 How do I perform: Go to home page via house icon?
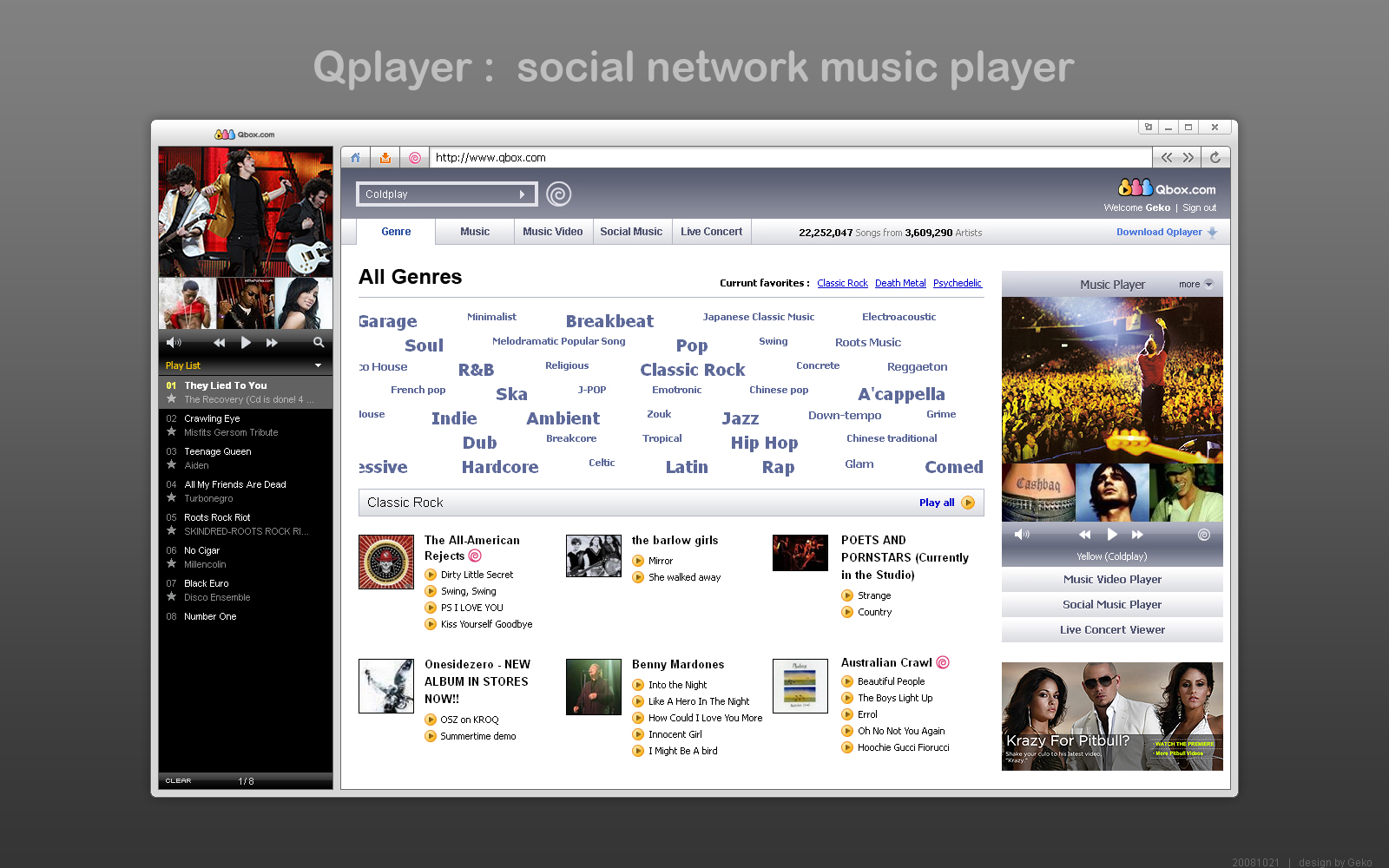tap(355, 157)
